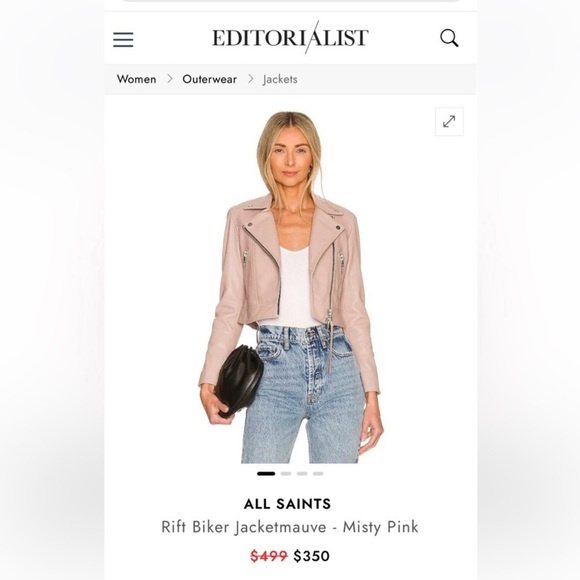Go to Outerwear breadcrumb

point(209,79)
